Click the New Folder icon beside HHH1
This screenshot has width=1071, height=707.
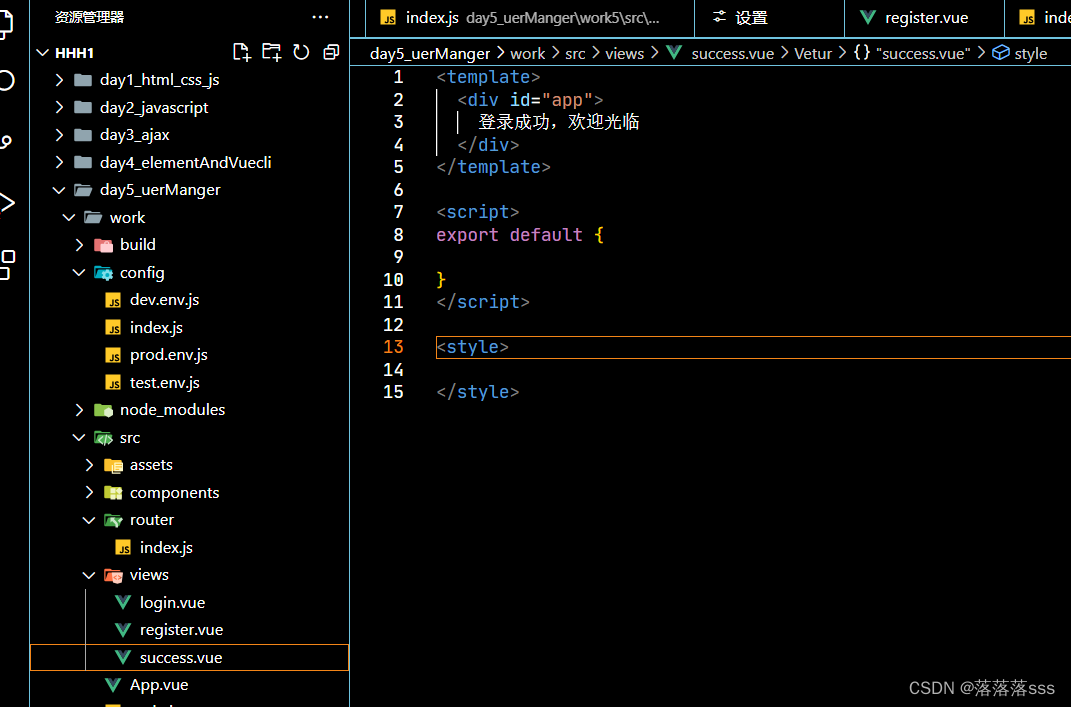pos(271,52)
